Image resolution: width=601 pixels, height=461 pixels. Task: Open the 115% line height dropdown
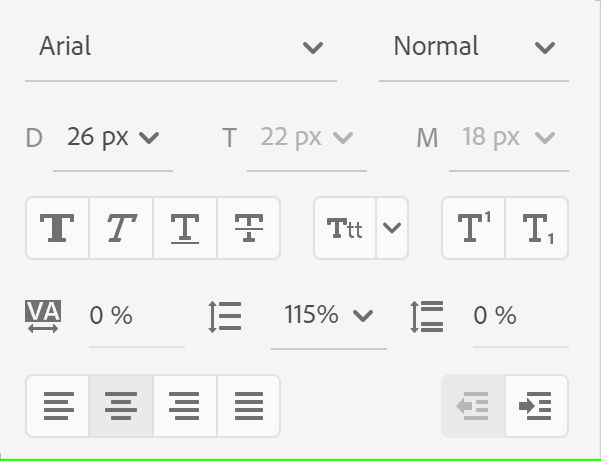[x=328, y=316]
